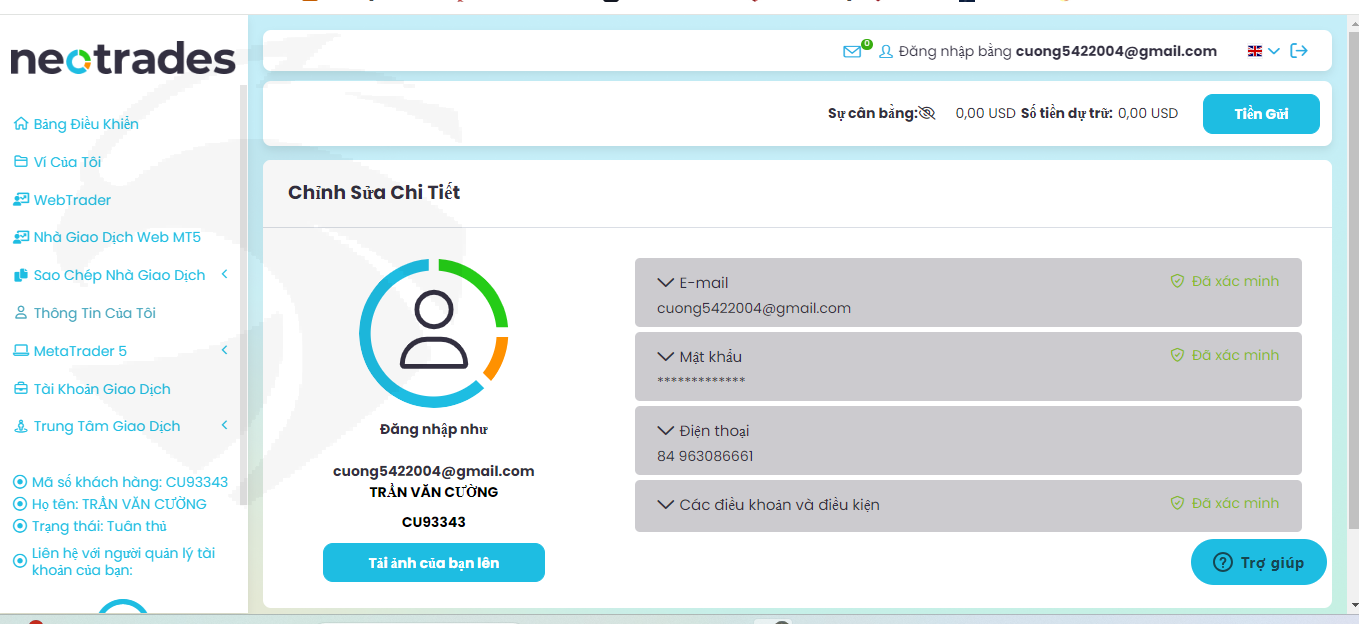Viewport: 1359px width, 624px height.
Task: Click the icon beside Nhà Giao Dịch Web MT5
Action: click(x=21, y=237)
